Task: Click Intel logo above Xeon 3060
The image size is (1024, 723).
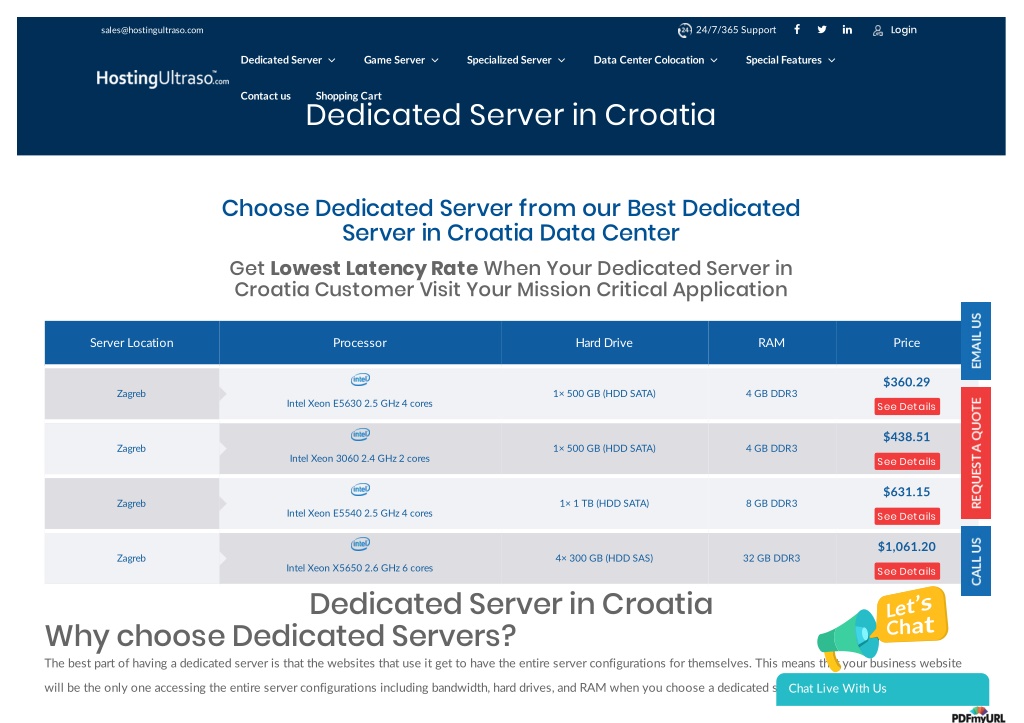Action: tap(360, 434)
